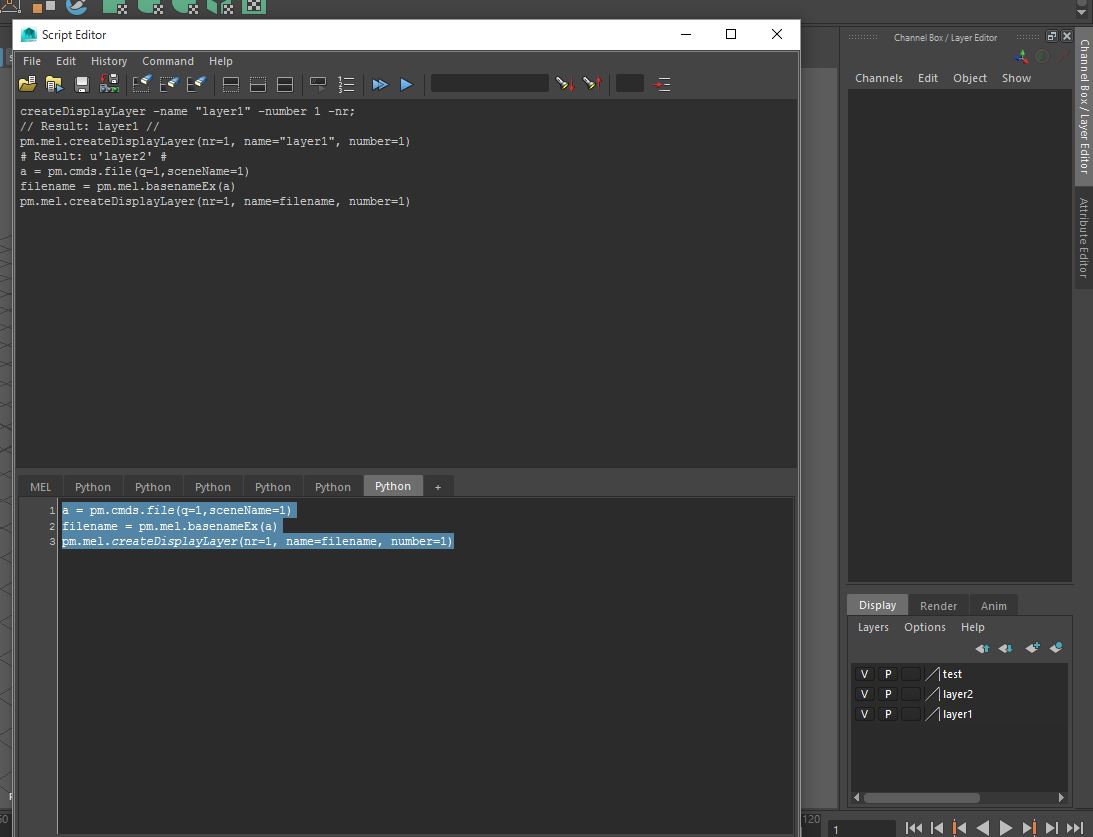Screen dimensions: 1093x837
Task: Open the Layer Editor Help menu
Action: tap(972, 627)
